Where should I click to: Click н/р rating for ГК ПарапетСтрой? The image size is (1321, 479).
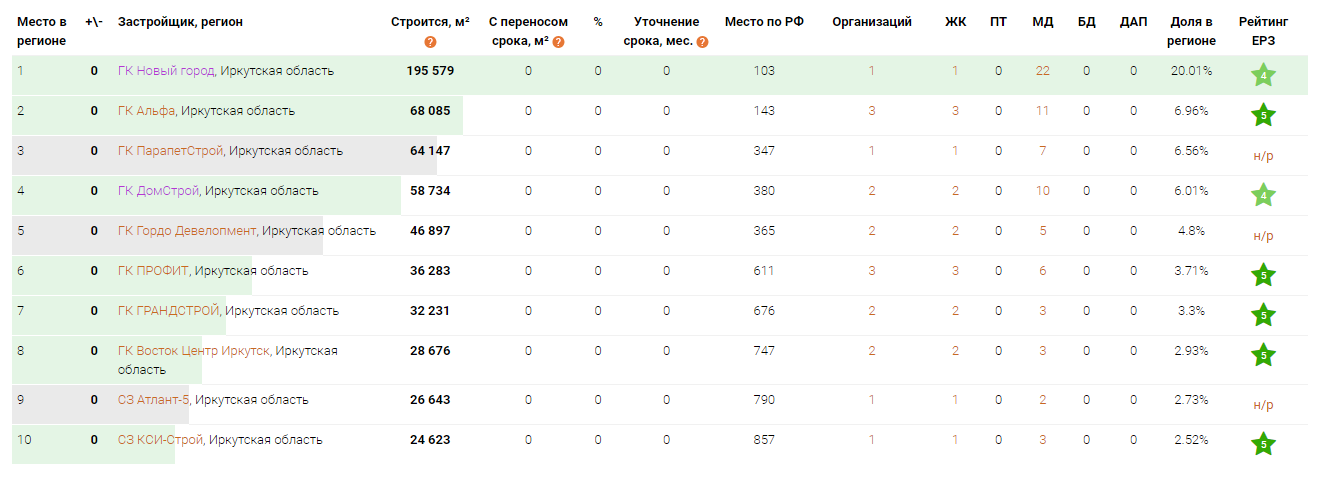[x=1263, y=156]
